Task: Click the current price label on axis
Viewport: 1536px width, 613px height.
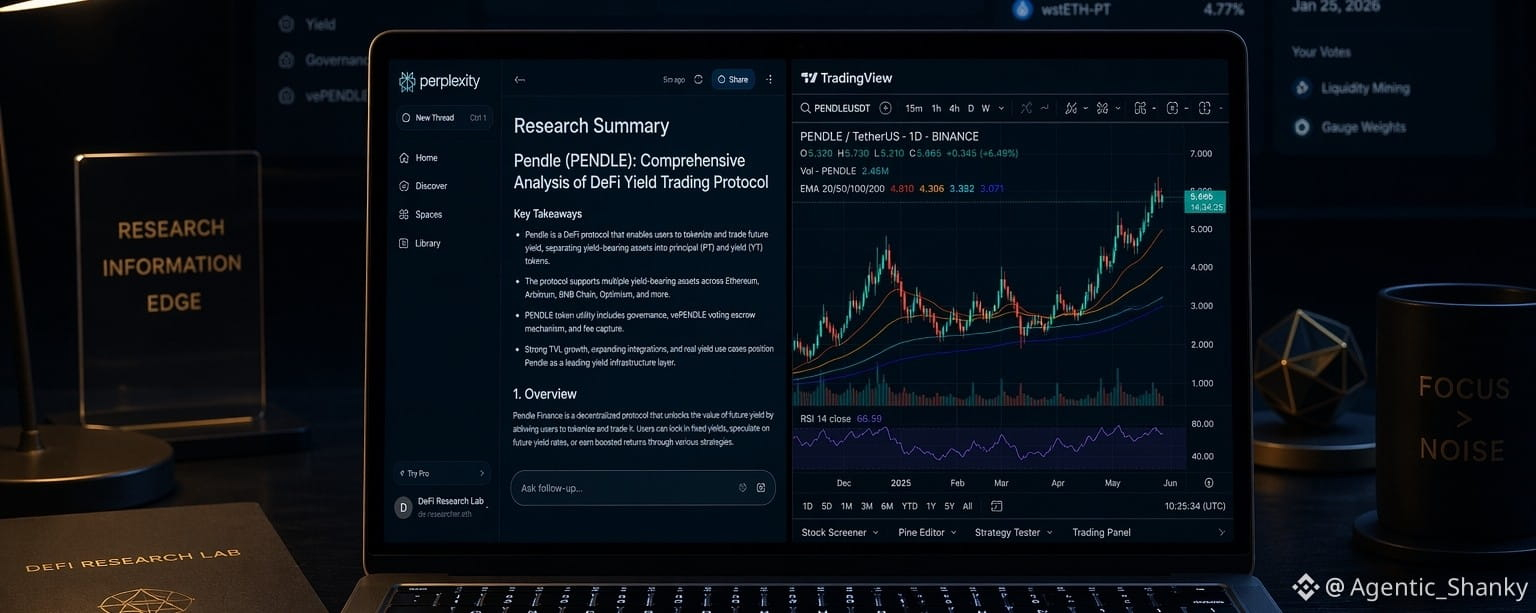Action: (x=1205, y=202)
